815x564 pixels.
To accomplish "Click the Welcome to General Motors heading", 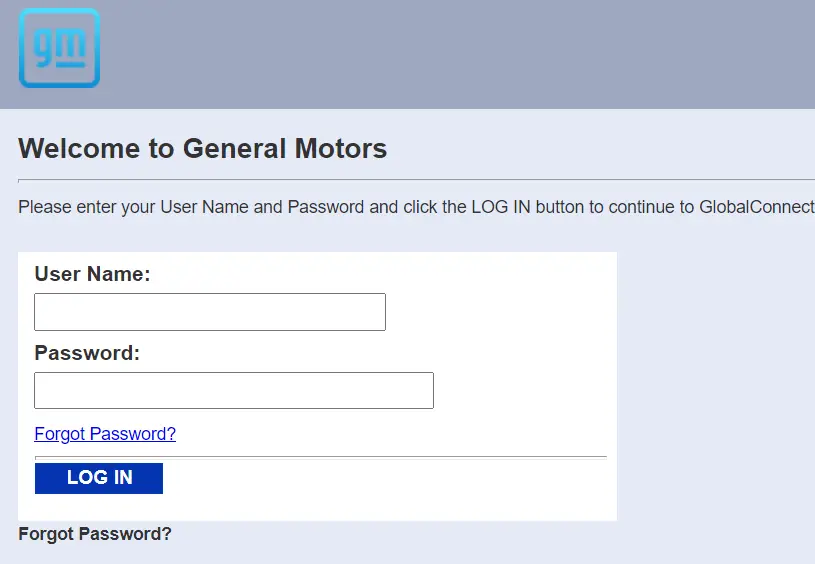I will pos(202,149).
